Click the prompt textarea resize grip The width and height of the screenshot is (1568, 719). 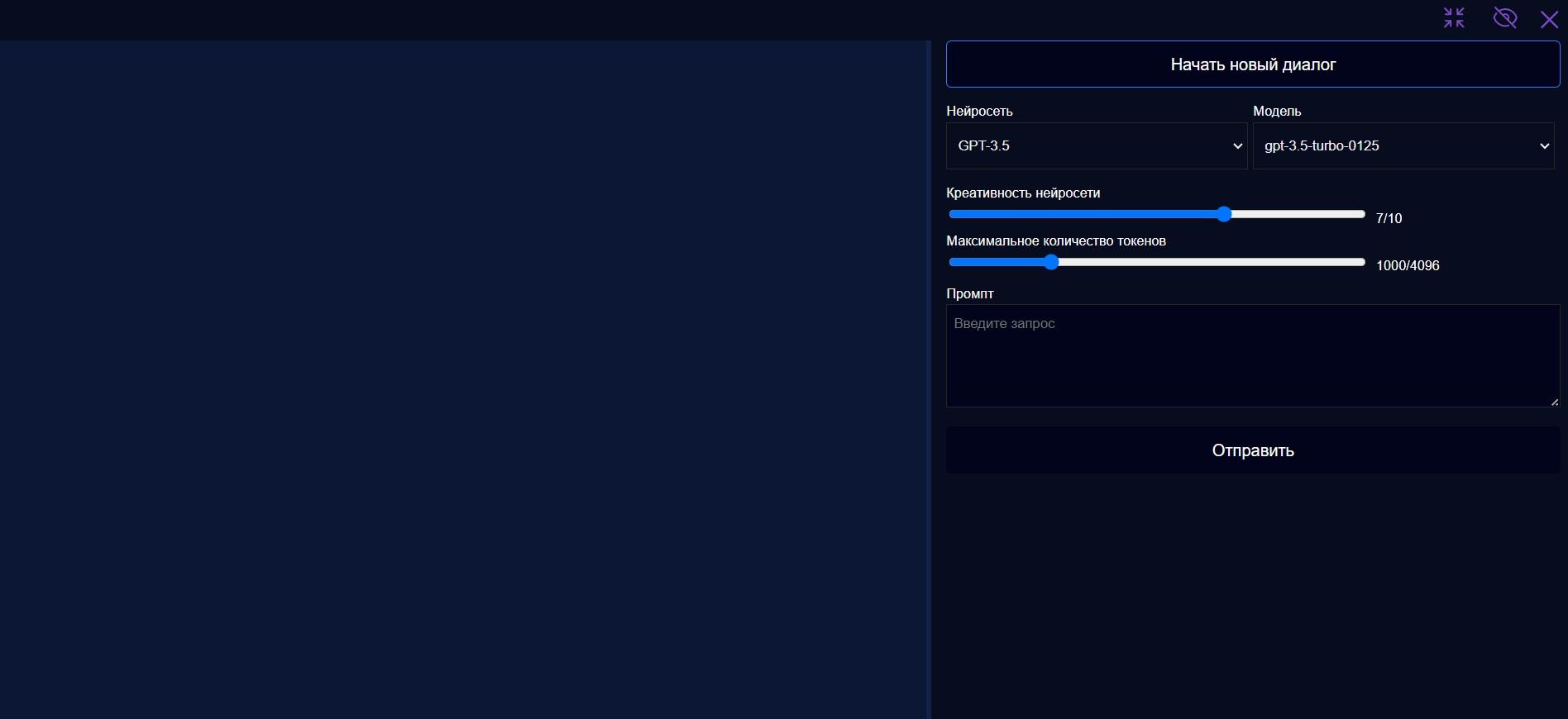point(1555,402)
